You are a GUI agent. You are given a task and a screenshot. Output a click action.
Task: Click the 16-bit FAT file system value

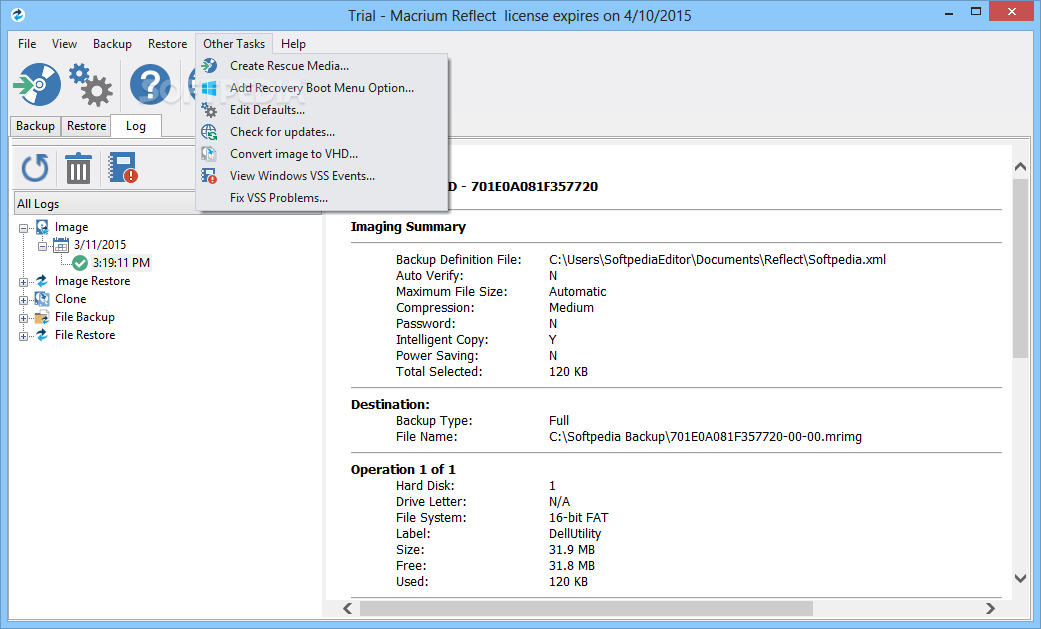point(578,518)
